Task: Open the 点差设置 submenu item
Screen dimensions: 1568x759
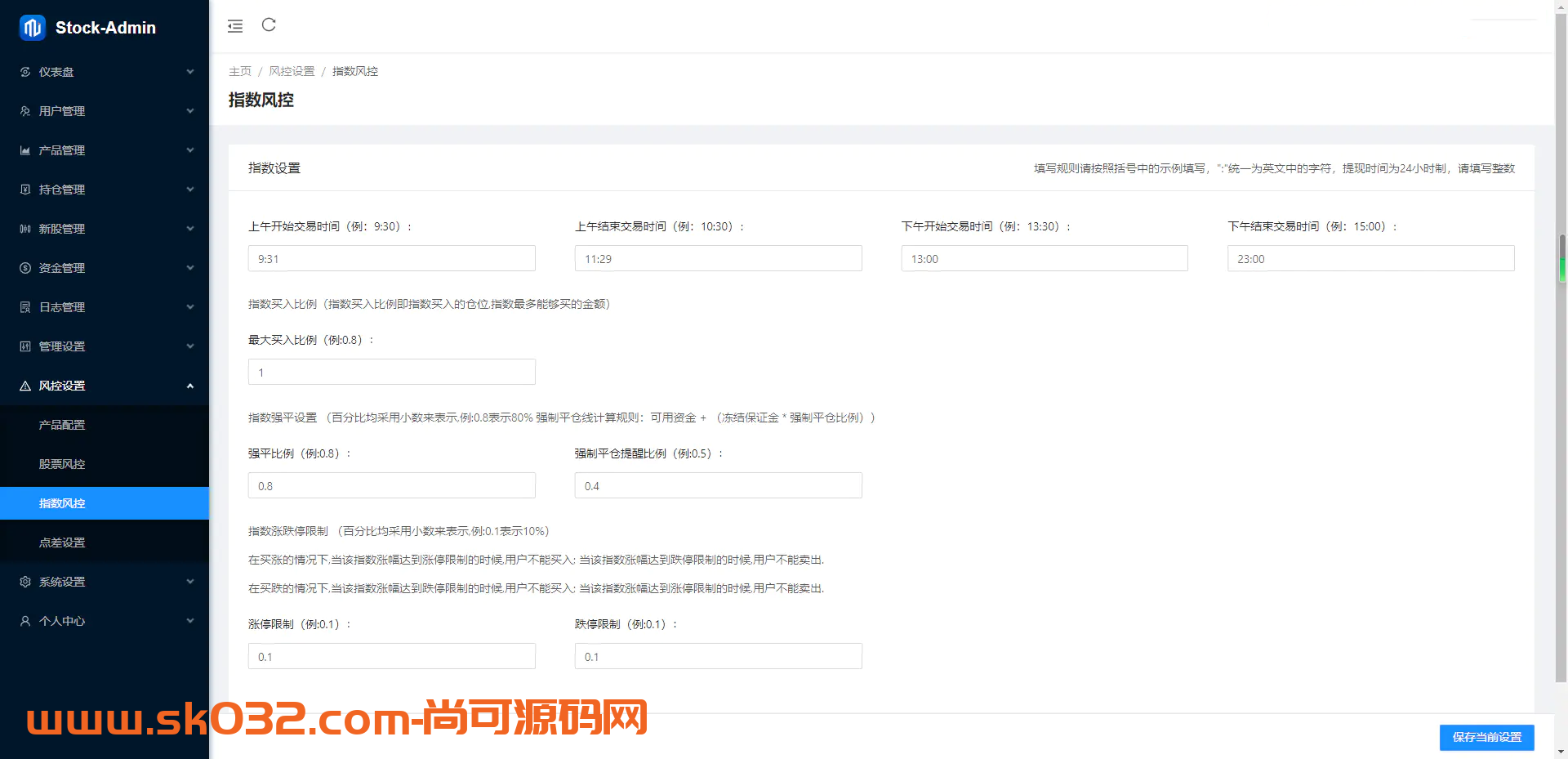Action: click(105, 542)
